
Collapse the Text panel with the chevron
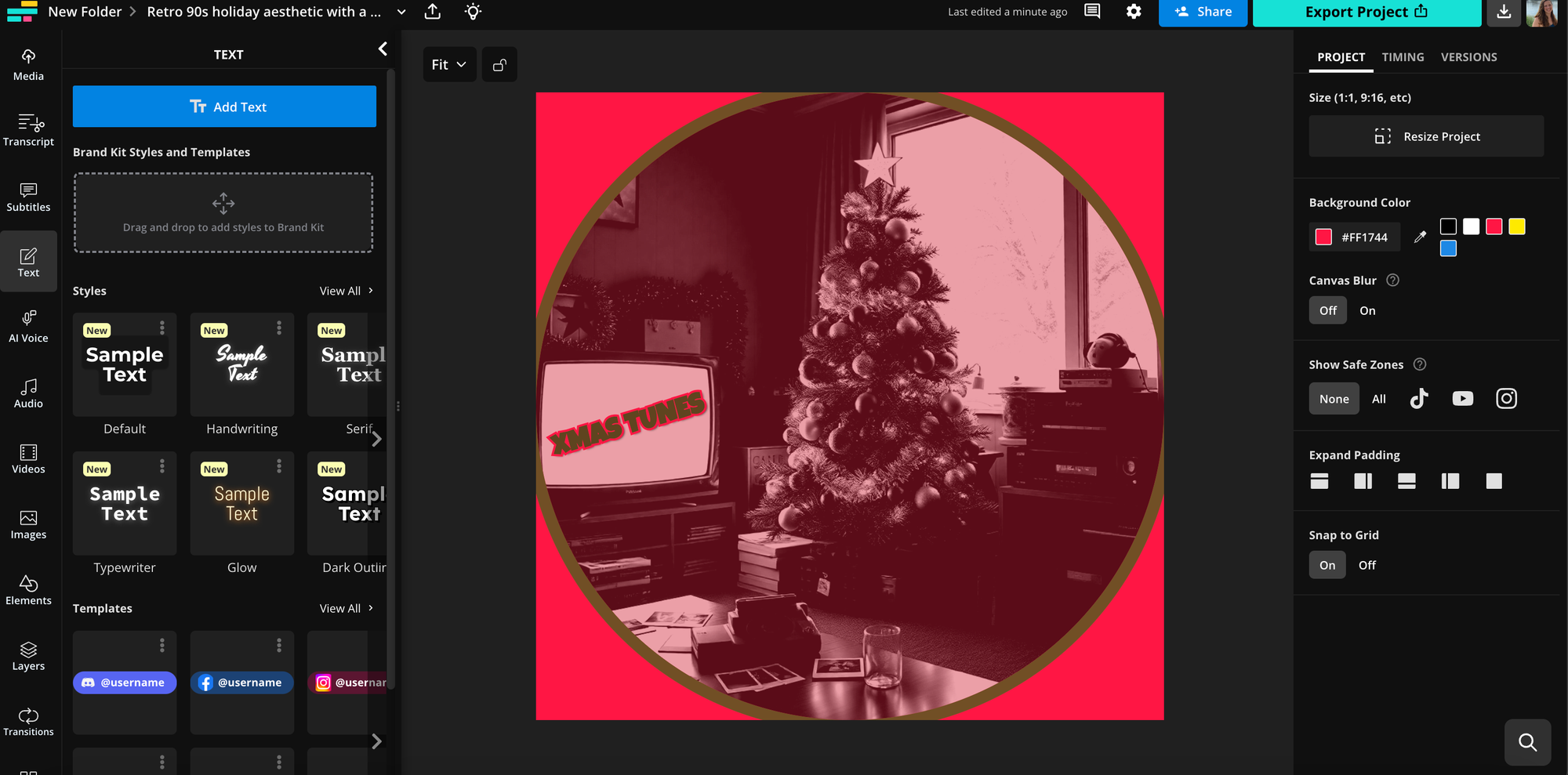383,49
